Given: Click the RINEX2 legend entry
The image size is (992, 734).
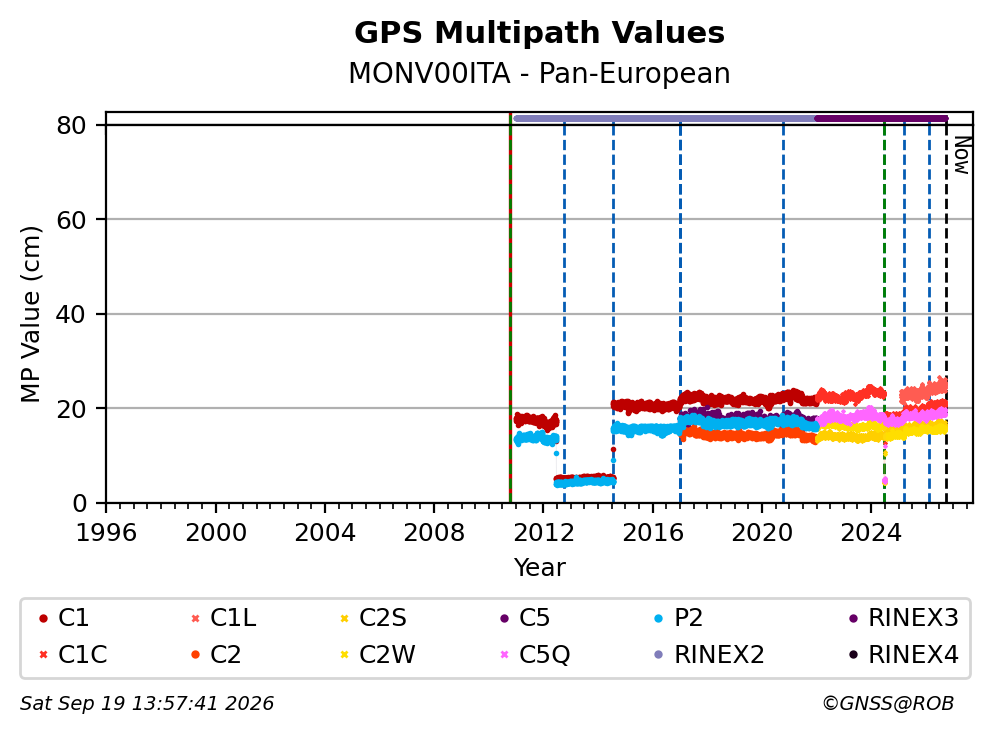Looking at the screenshot, I should (x=709, y=654).
